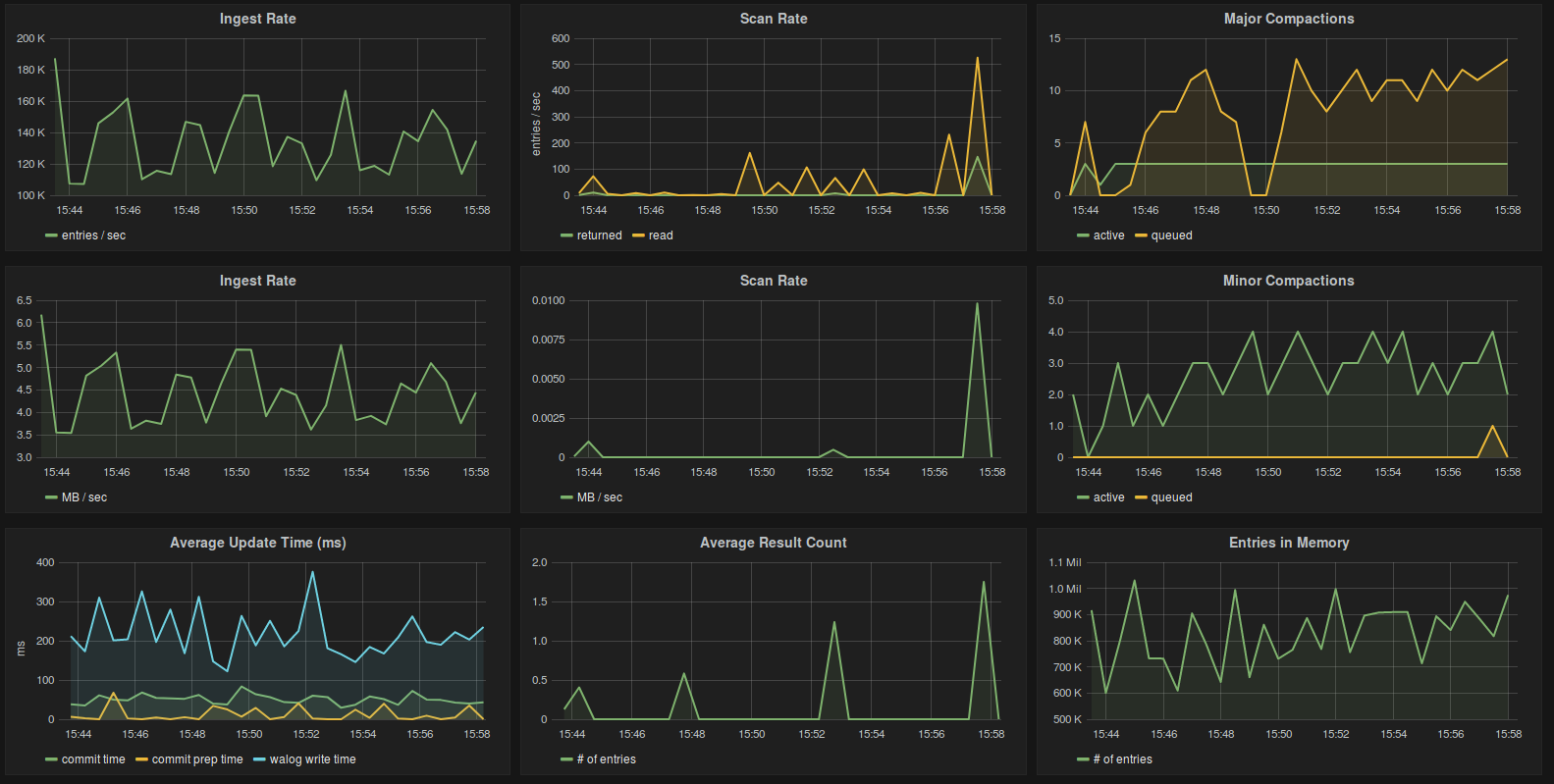
Task: Click the 'entries / sec' Ingest Rate legend label
Action: 93,235
